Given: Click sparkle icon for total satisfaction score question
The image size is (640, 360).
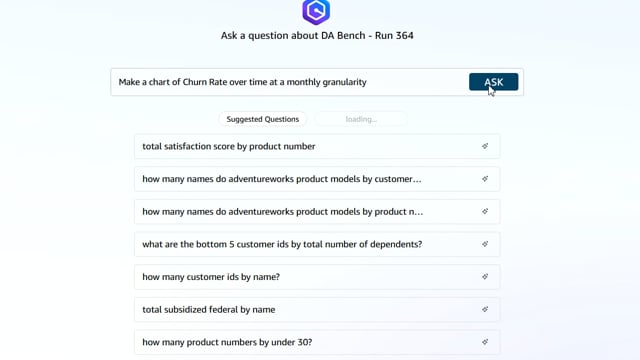Looking at the screenshot, I should [485, 146].
